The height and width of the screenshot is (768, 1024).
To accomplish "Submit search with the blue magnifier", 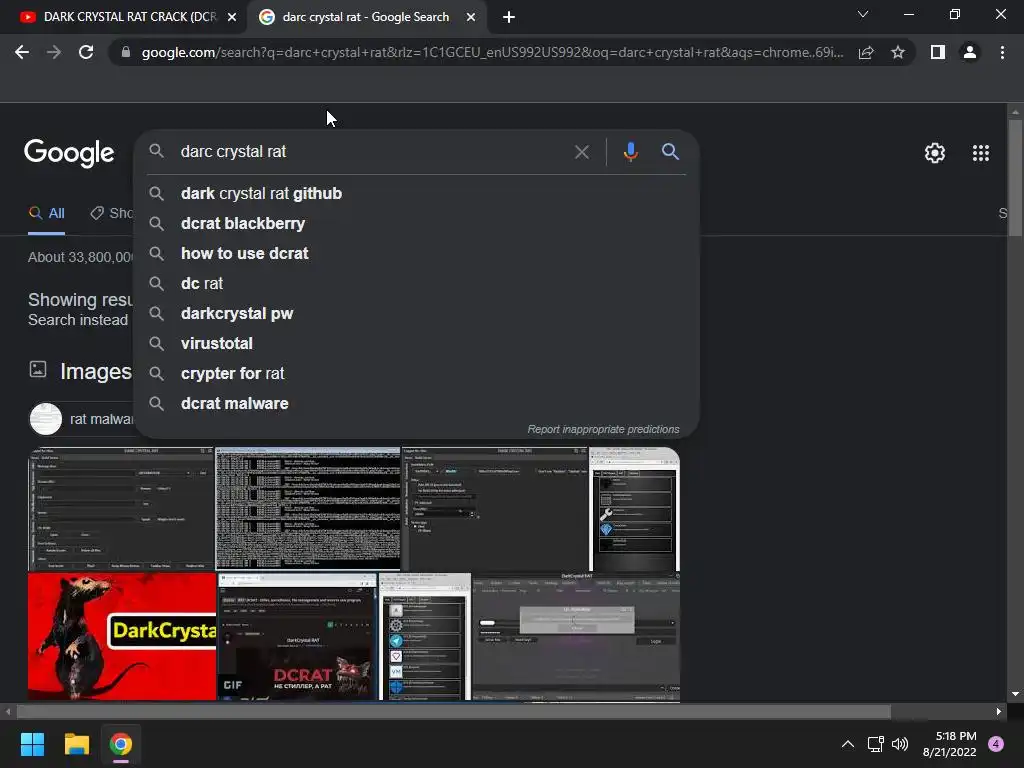I will click(670, 152).
